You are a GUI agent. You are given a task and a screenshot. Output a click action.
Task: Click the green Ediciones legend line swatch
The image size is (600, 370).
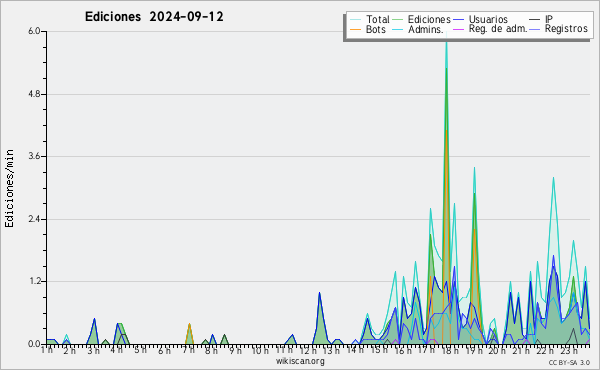click(x=398, y=20)
